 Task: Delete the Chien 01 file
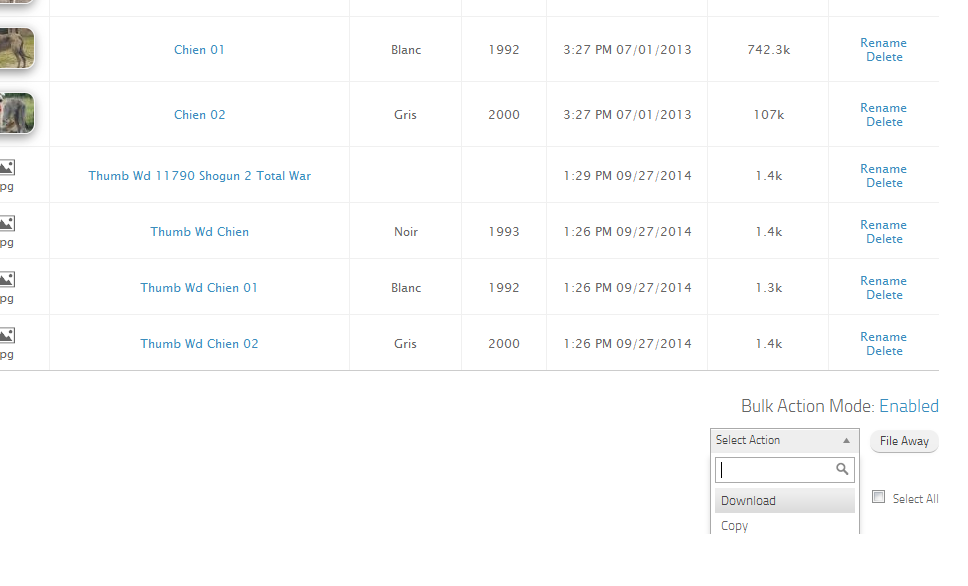point(884,57)
